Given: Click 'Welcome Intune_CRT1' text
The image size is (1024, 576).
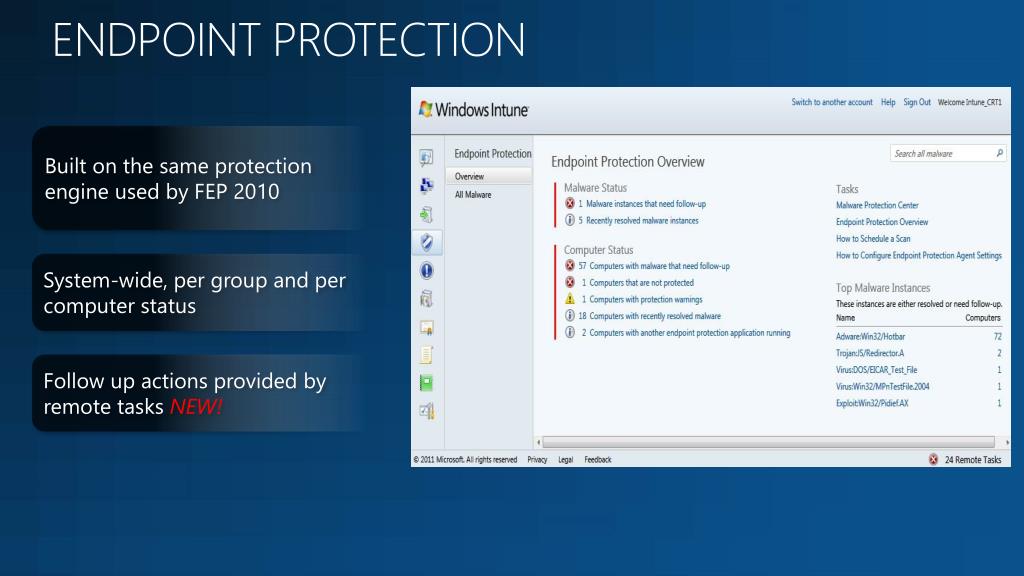Looking at the screenshot, I should [969, 103].
